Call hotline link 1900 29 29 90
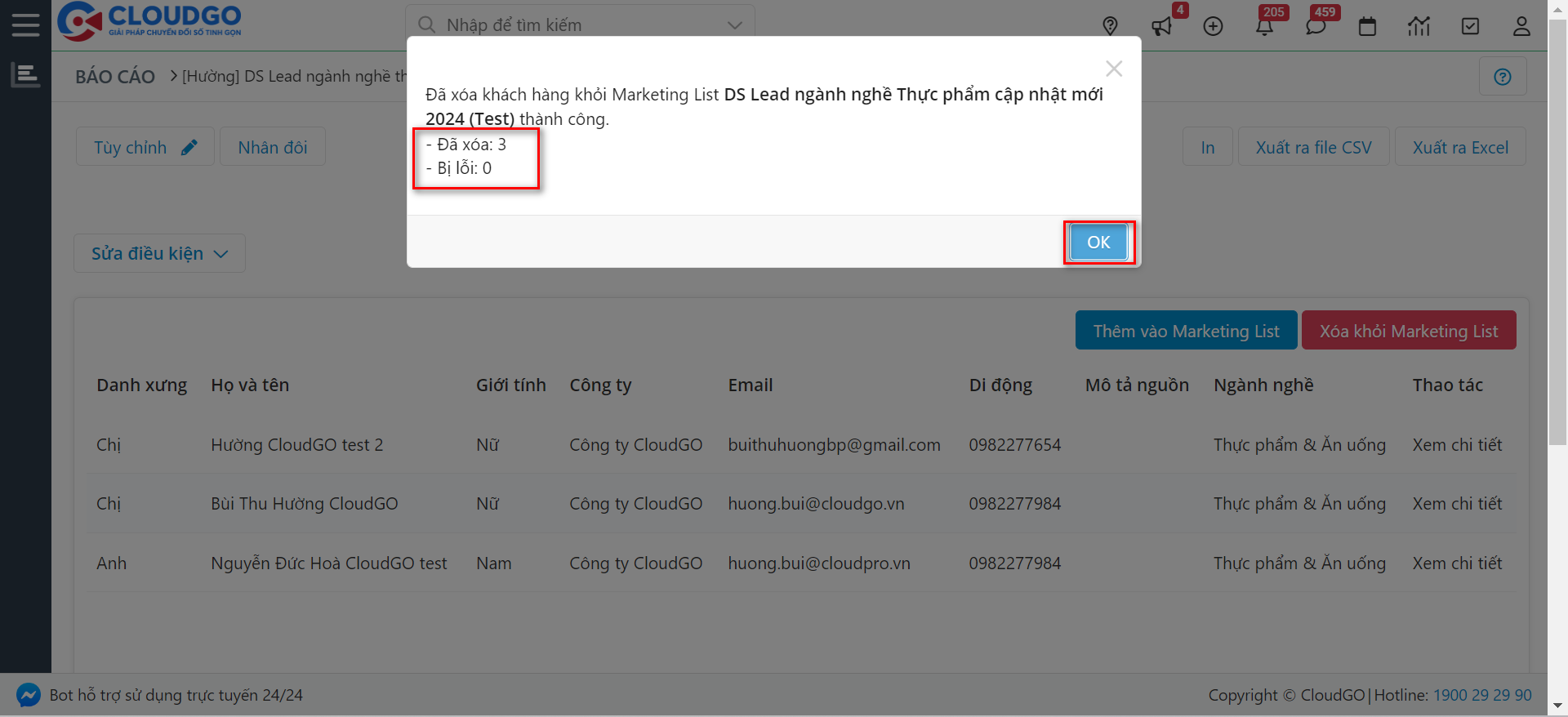1568x717 pixels. [x=1482, y=695]
